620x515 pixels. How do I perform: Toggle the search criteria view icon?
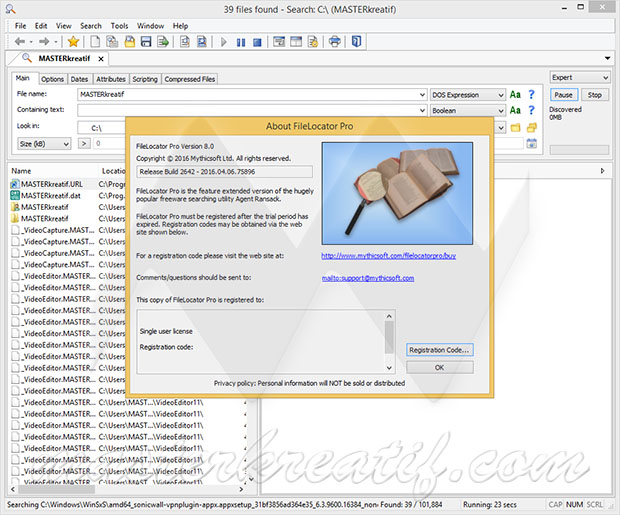(279, 42)
